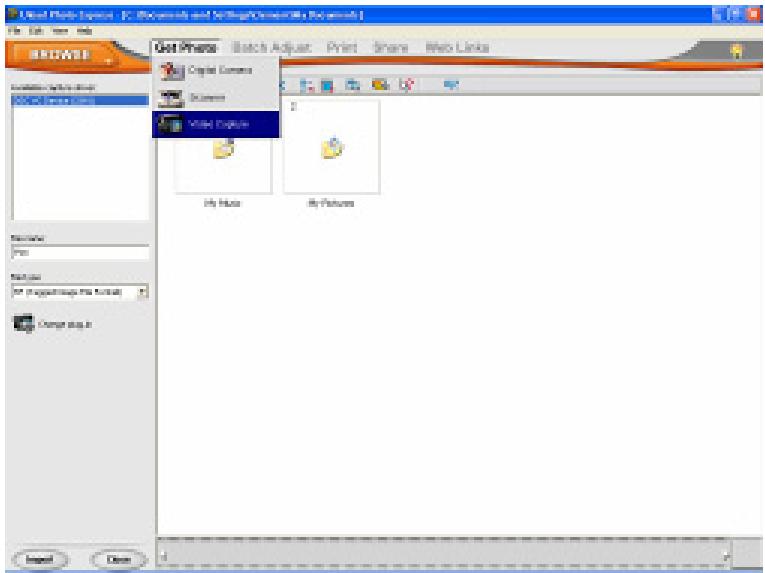Image resolution: width=765 pixels, height=573 pixels.
Task: Choose Scanner from the Get Photo menu
Action: (x=216, y=97)
